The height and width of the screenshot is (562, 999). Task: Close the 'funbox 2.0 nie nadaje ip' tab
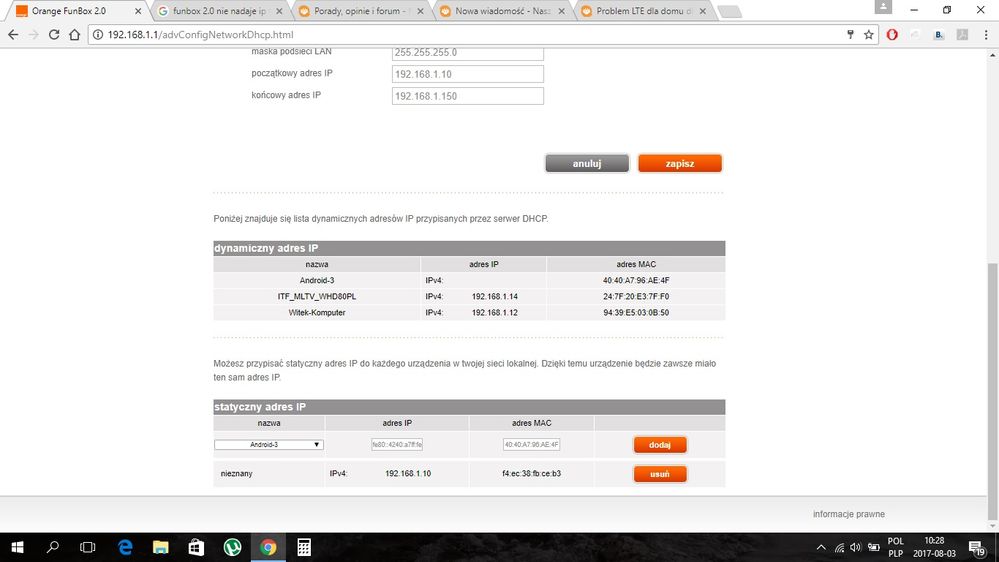point(278,11)
